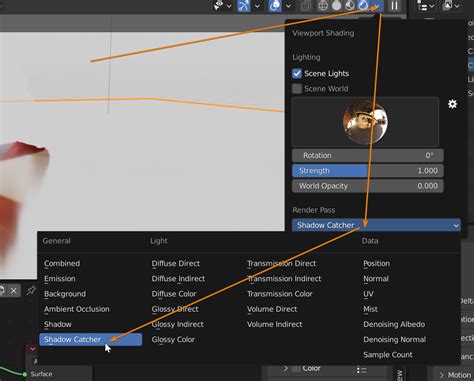Collapse the material output node chevron
This screenshot has width=474, height=381.
32,349
